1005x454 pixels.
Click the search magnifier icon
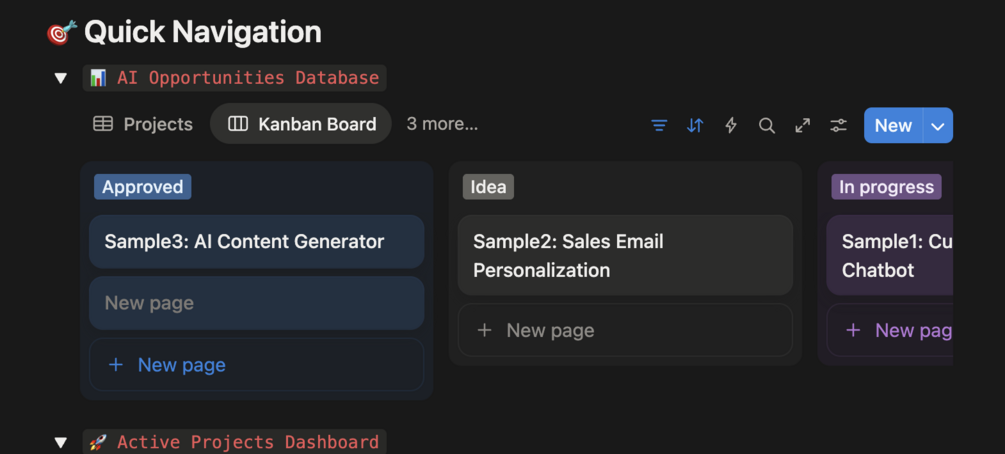[767, 125]
